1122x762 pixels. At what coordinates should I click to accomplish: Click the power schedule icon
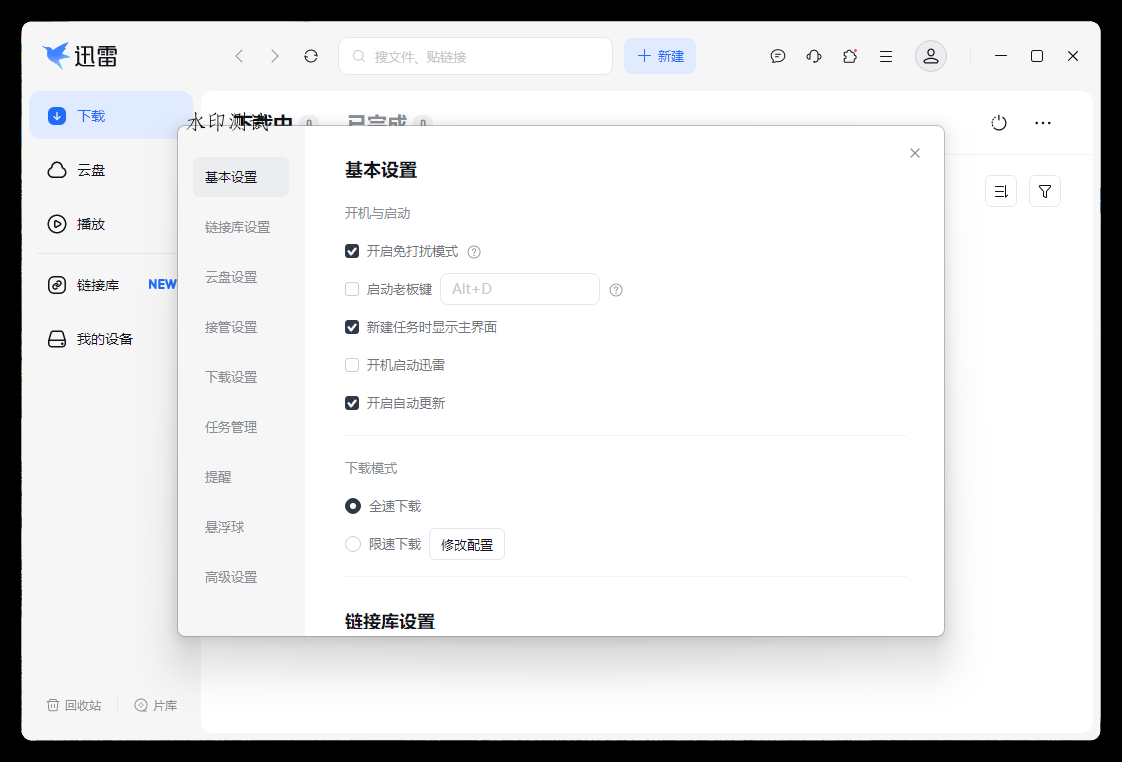[x=999, y=123]
